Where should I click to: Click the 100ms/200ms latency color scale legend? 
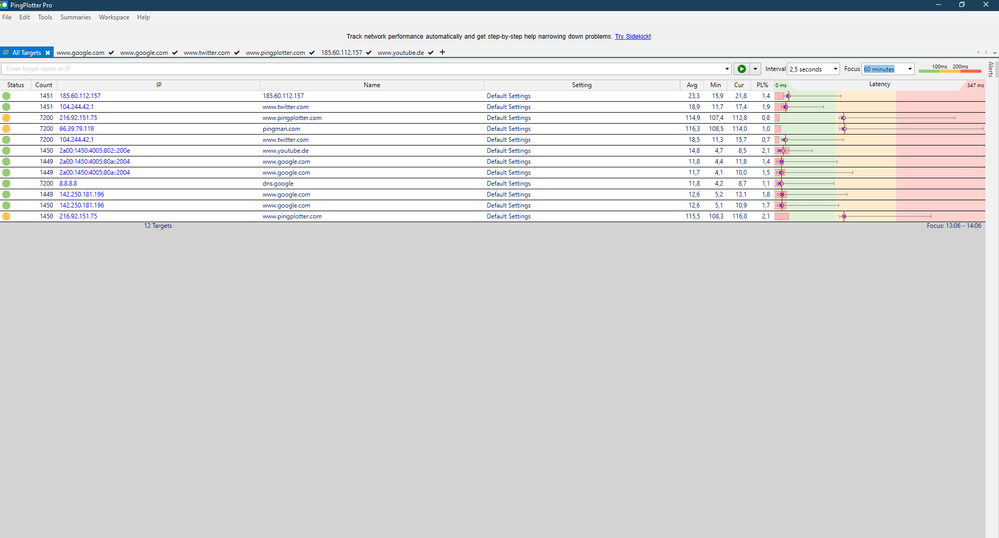tap(950, 68)
